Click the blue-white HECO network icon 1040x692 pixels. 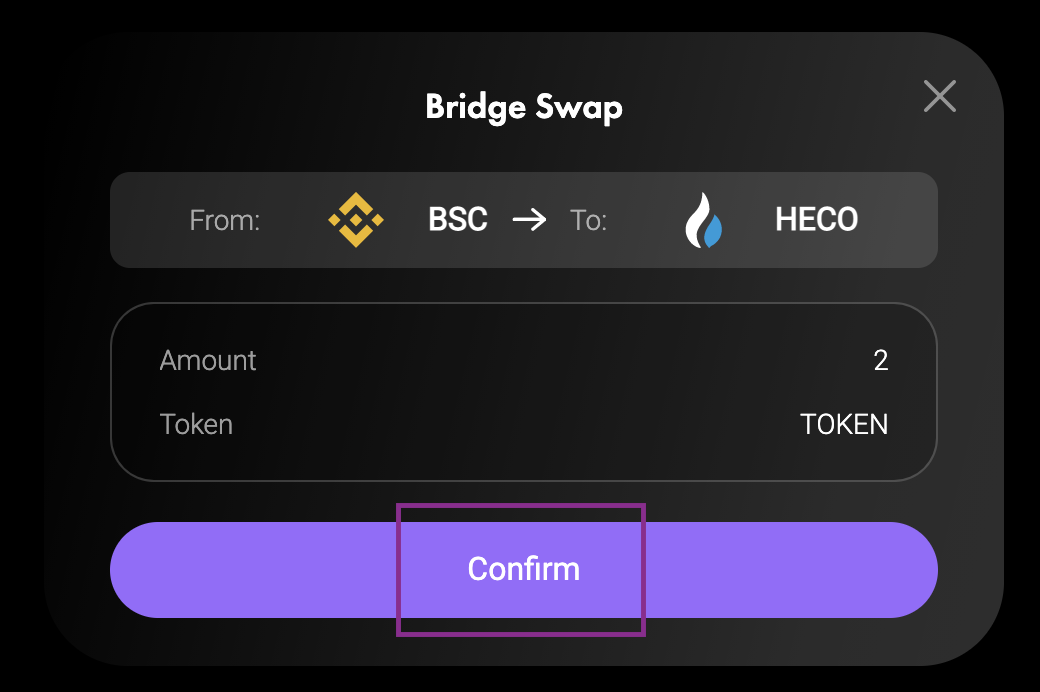click(x=703, y=219)
